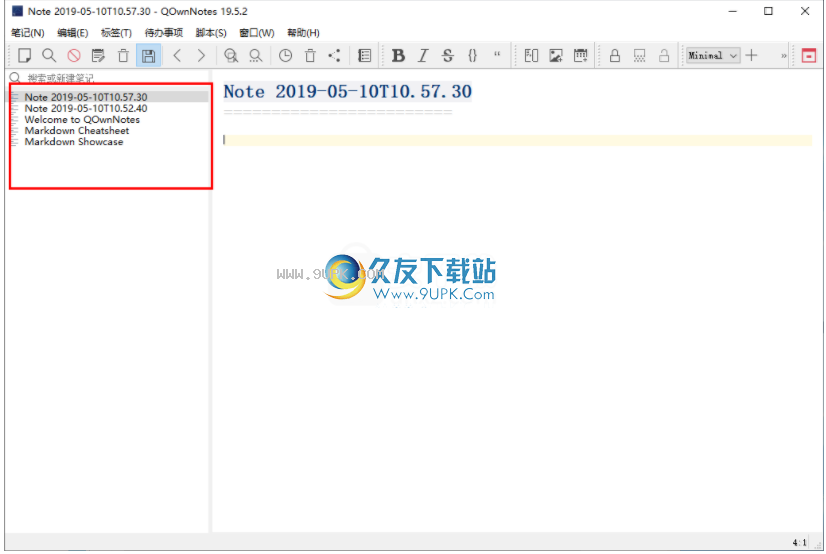
Task: Insert a block quote
Action: tap(497, 55)
